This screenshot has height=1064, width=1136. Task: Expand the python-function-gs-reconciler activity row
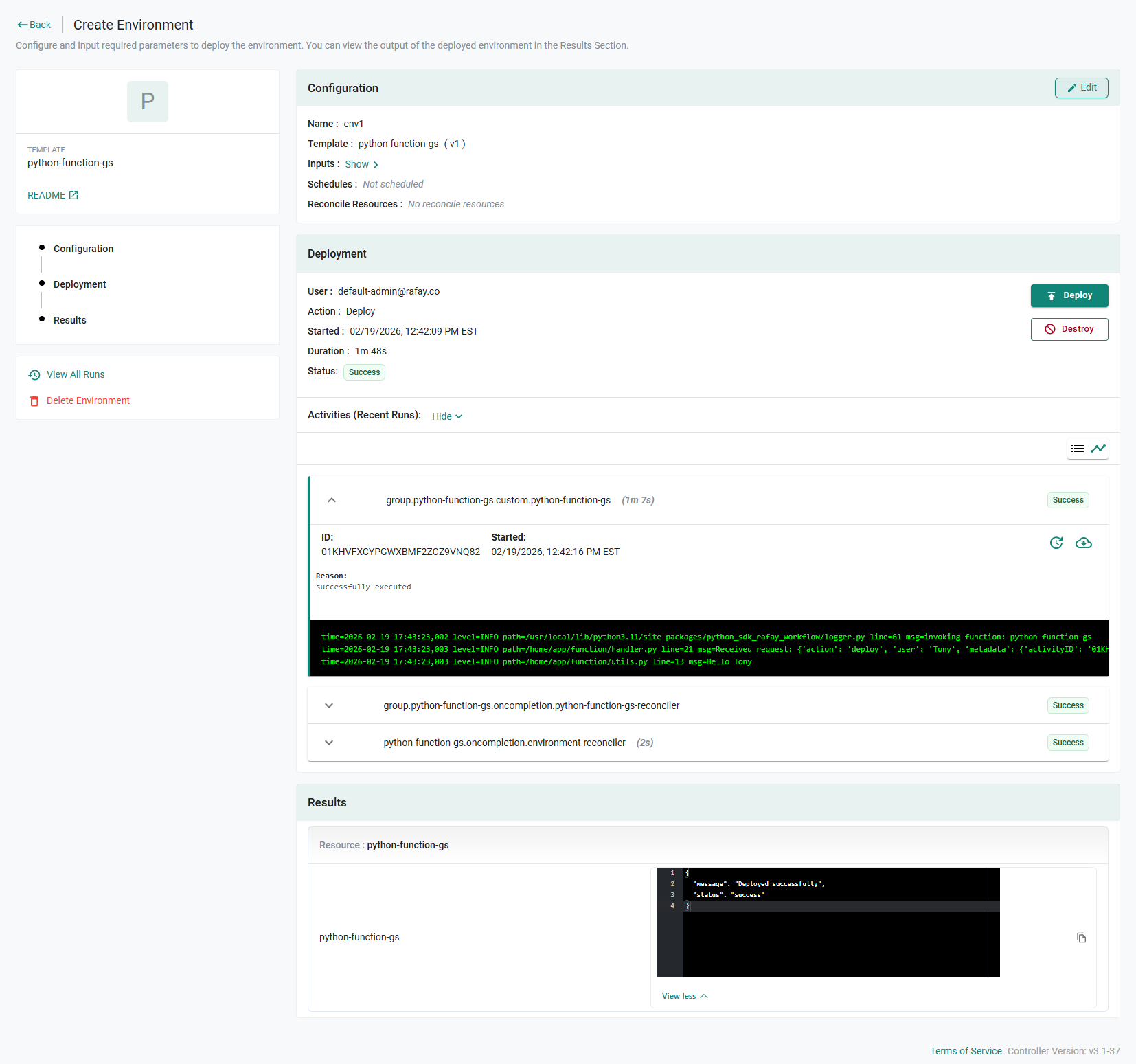coord(329,705)
